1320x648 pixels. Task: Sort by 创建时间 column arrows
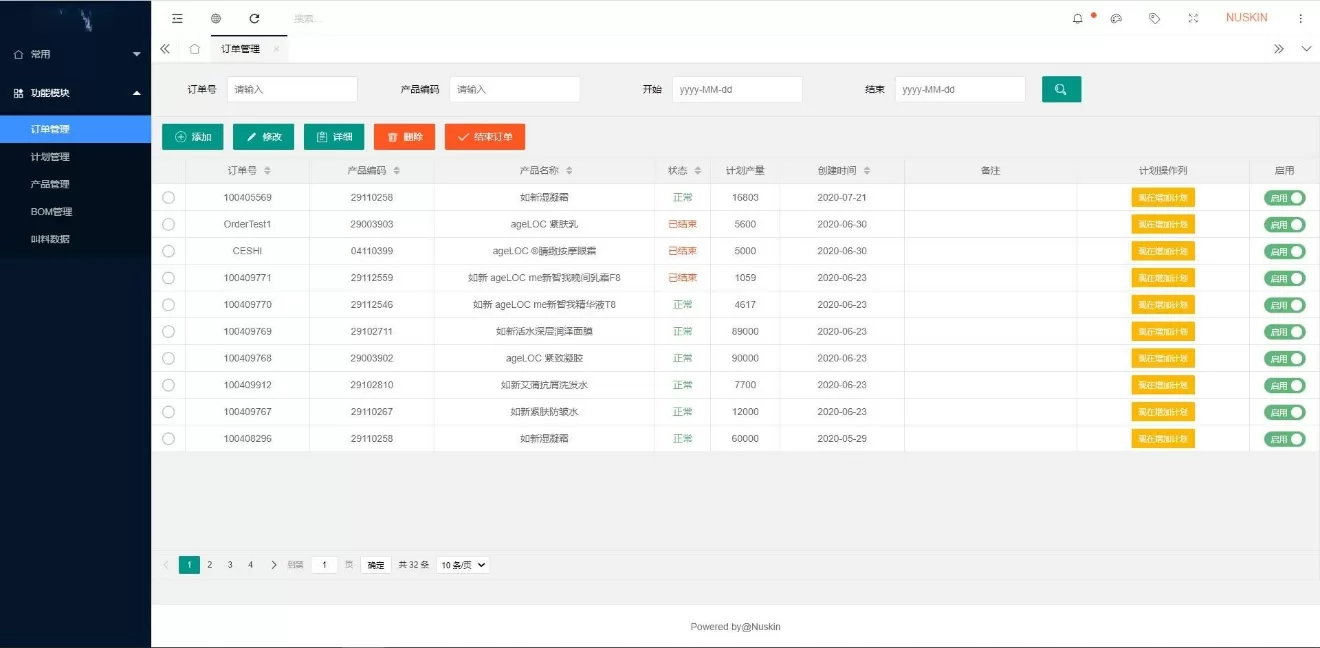coord(867,171)
